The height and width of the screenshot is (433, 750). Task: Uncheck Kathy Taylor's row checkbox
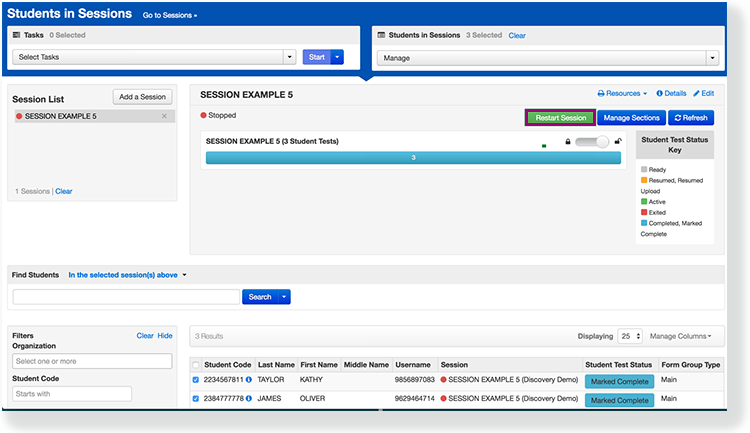tap(196, 380)
